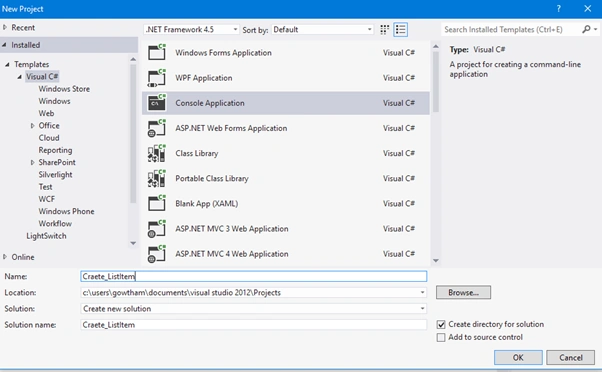The height and width of the screenshot is (372, 602).
Task: Expand the Office tree node
Action: [x=33, y=126]
